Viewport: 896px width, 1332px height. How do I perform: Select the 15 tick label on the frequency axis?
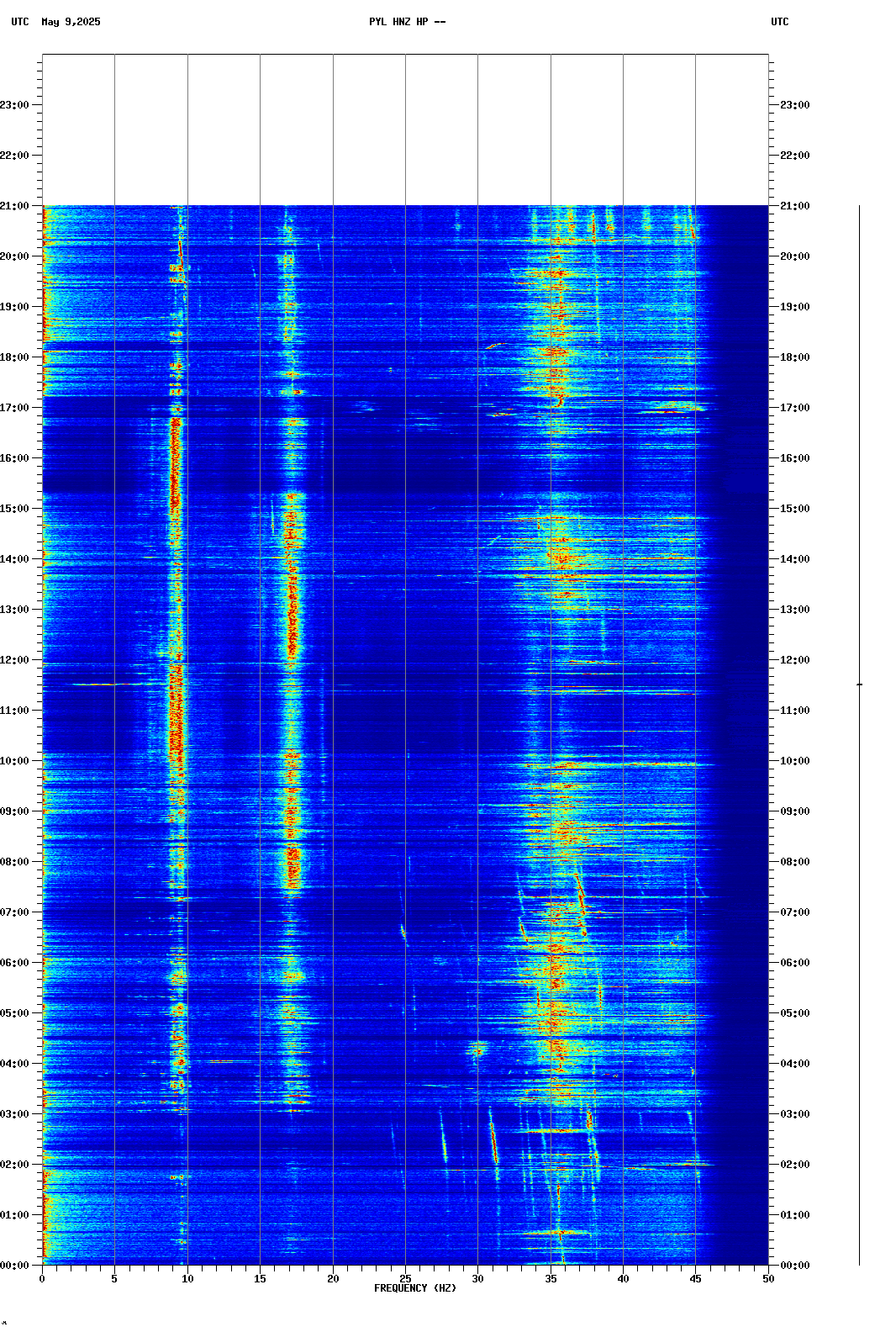coord(260,1279)
